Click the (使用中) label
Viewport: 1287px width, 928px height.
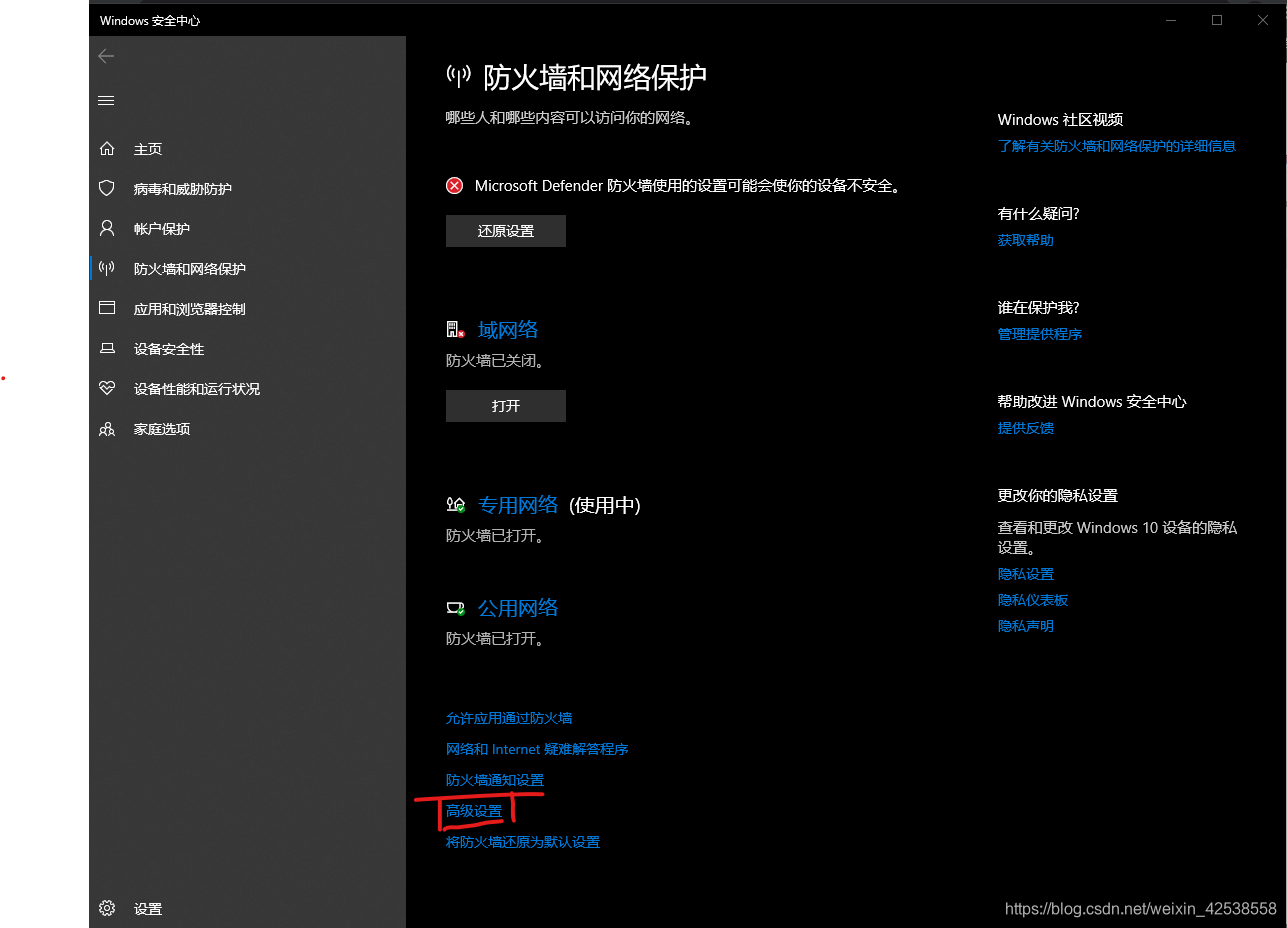(x=605, y=505)
